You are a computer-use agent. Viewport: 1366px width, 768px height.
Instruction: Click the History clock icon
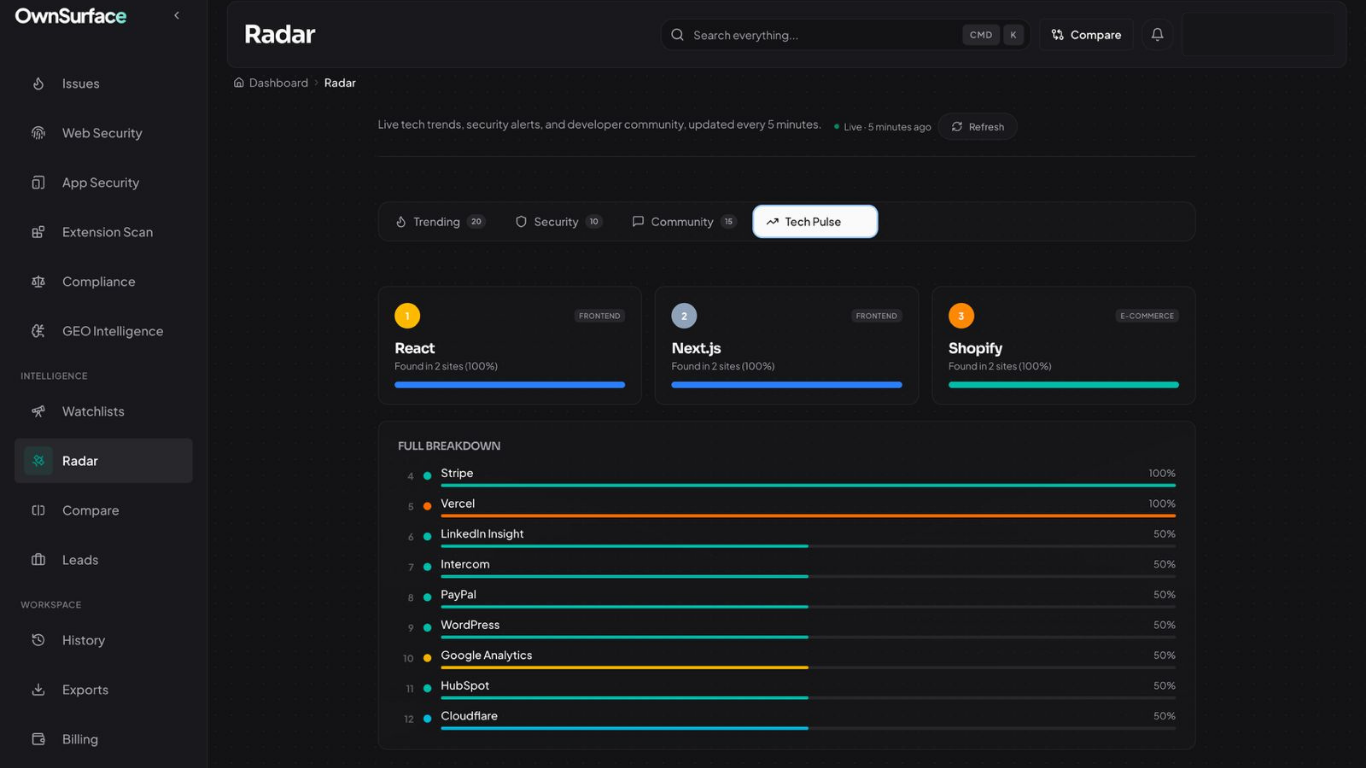[38, 640]
